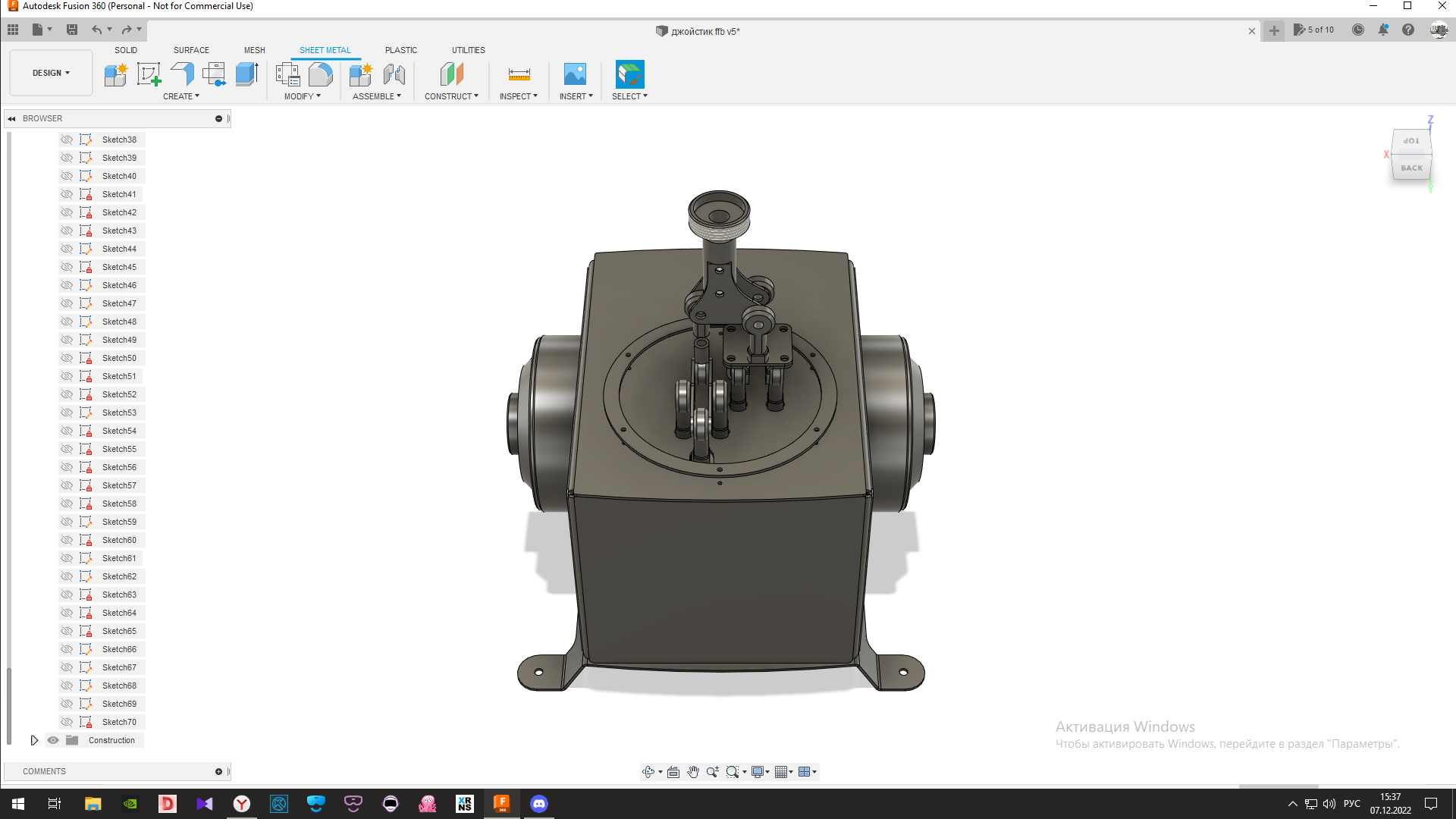
Task: Switch to the UTILITIES tab
Action: click(468, 50)
